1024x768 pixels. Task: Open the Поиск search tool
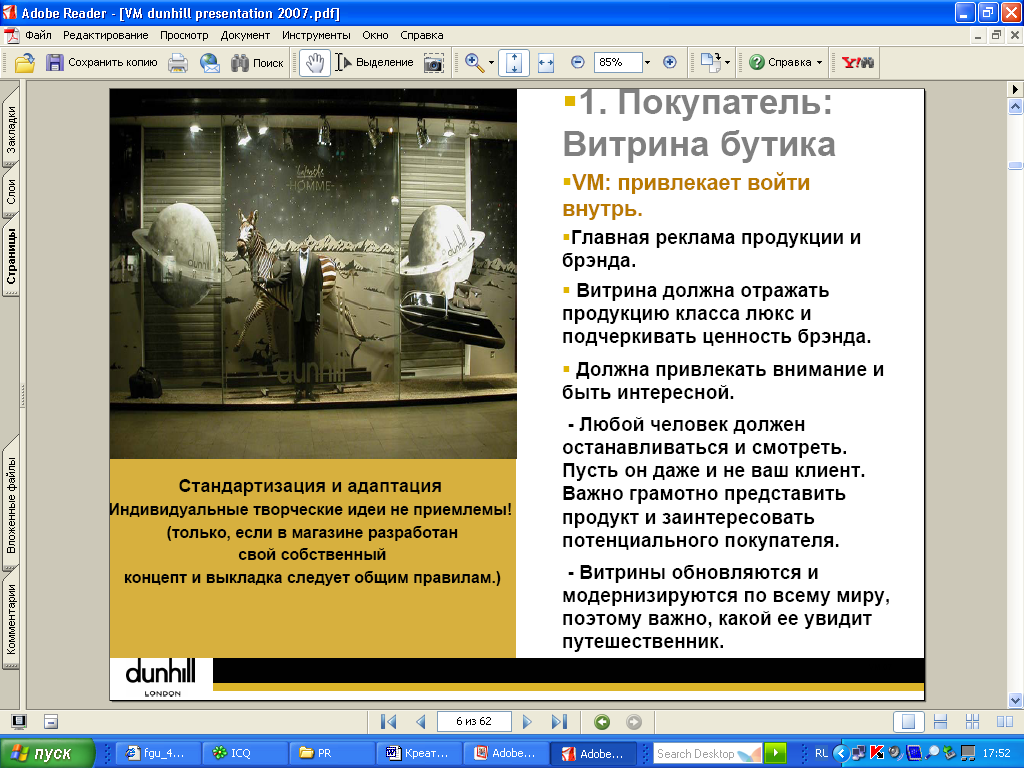pyautogui.click(x=257, y=63)
